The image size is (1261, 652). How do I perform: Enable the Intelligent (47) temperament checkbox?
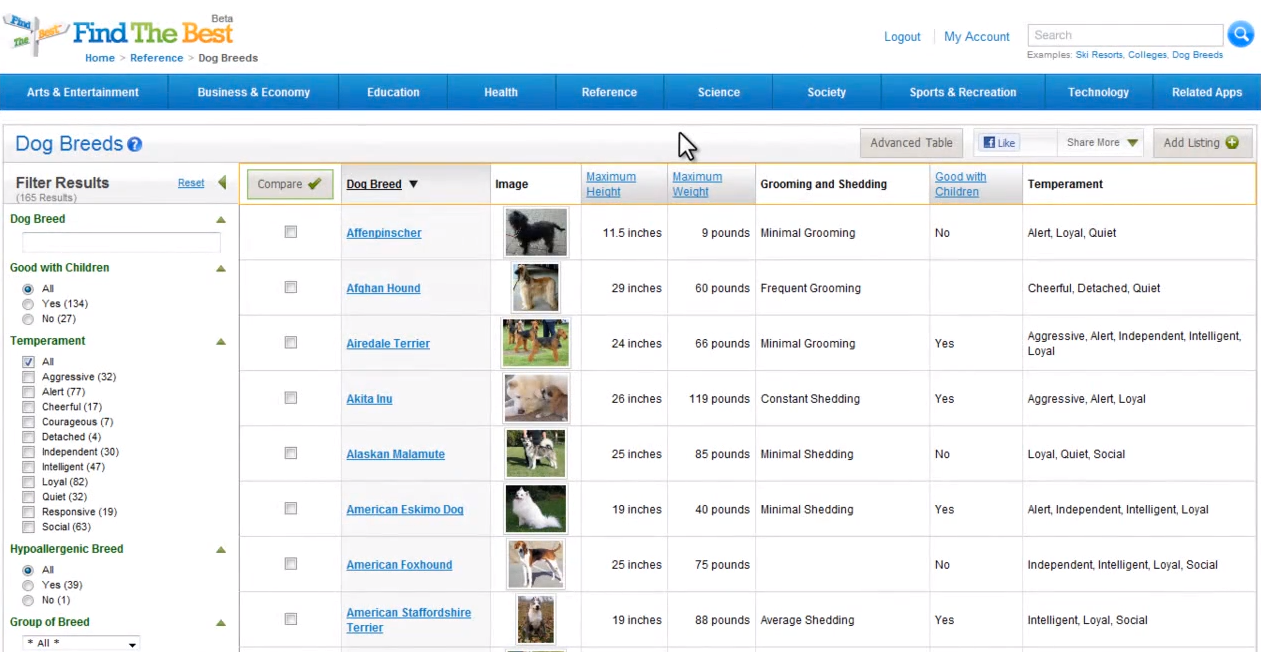(28, 466)
